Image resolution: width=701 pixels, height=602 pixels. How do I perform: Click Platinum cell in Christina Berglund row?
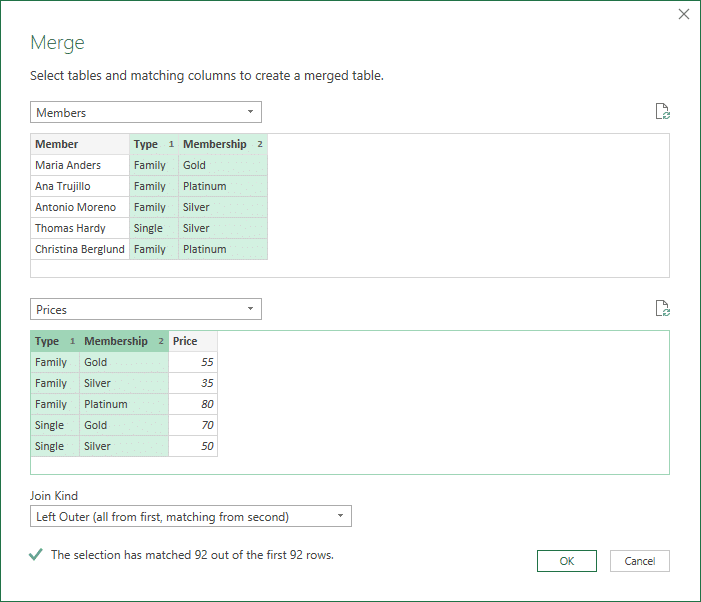coord(223,249)
